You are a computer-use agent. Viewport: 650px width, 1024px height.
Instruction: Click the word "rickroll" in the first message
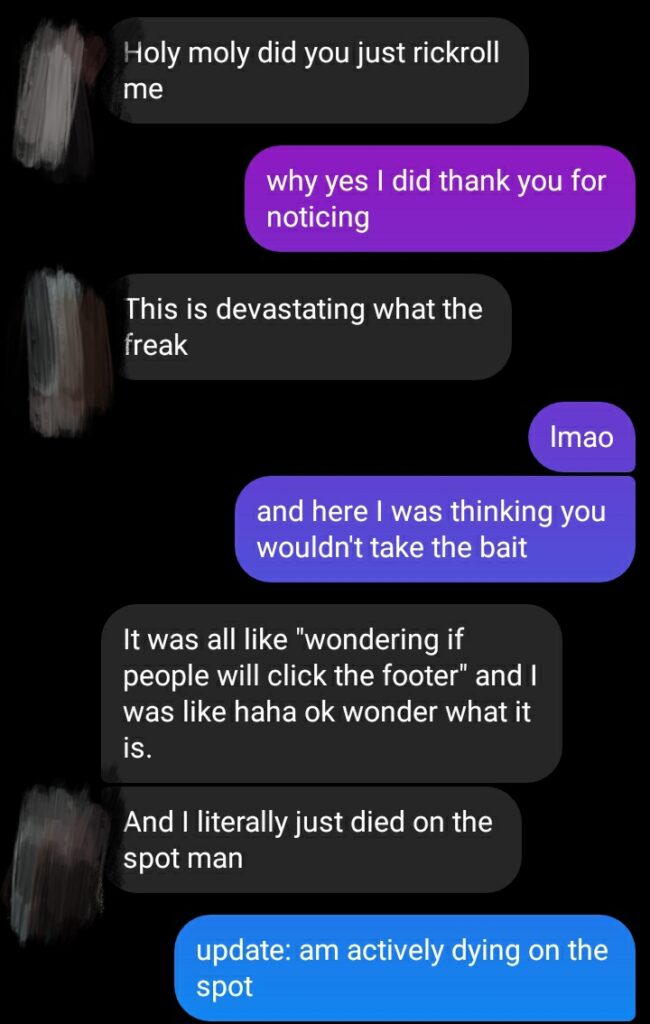(455, 52)
